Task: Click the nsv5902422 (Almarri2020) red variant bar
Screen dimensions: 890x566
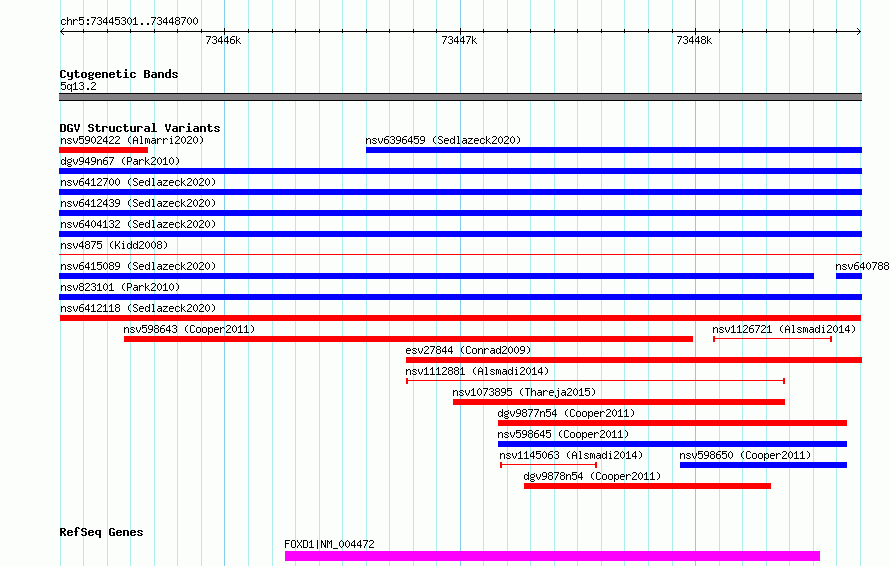Action: click(x=103, y=150)
